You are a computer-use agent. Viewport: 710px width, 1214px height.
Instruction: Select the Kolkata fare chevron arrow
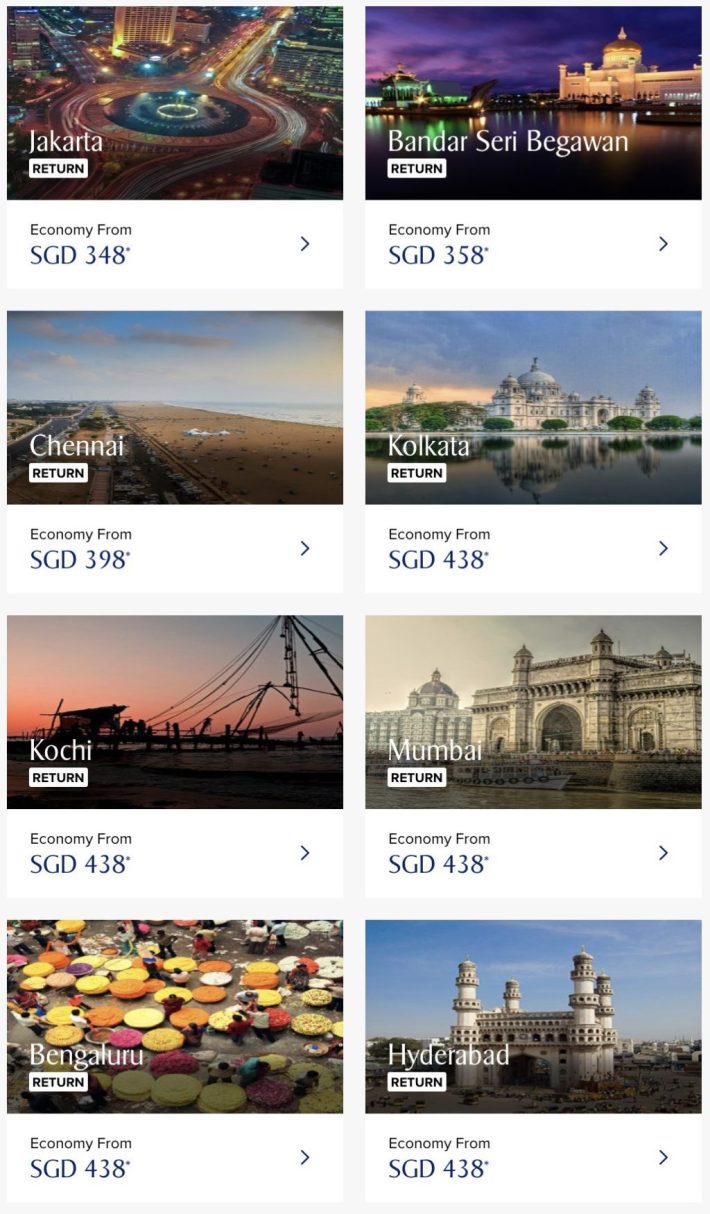[663, 548]
